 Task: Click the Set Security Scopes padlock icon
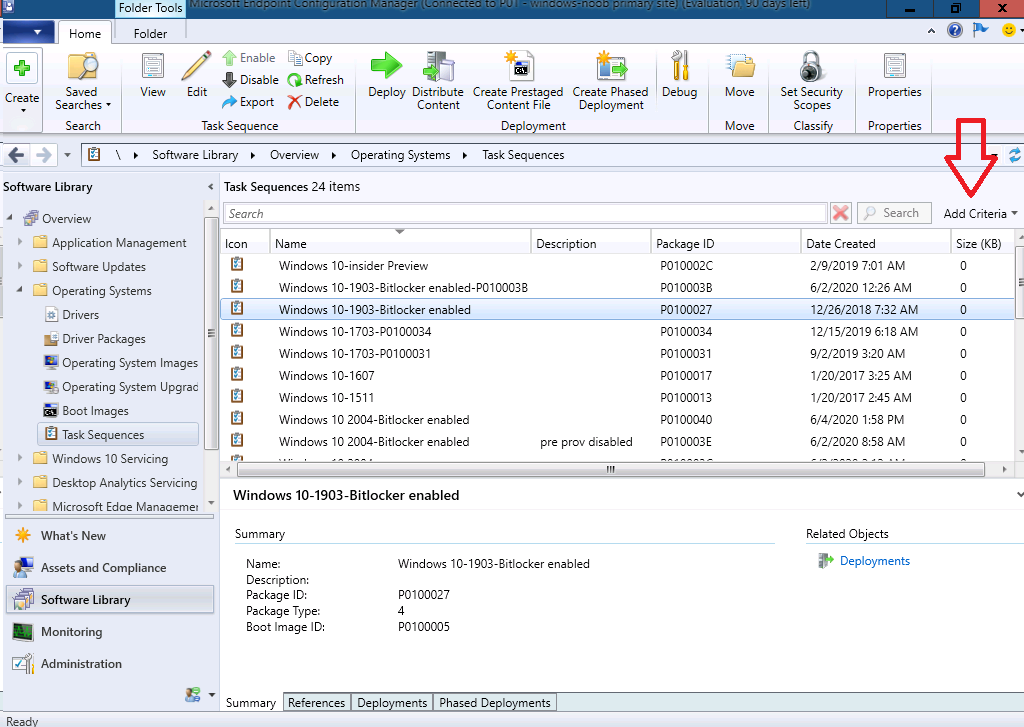point(812,66)
